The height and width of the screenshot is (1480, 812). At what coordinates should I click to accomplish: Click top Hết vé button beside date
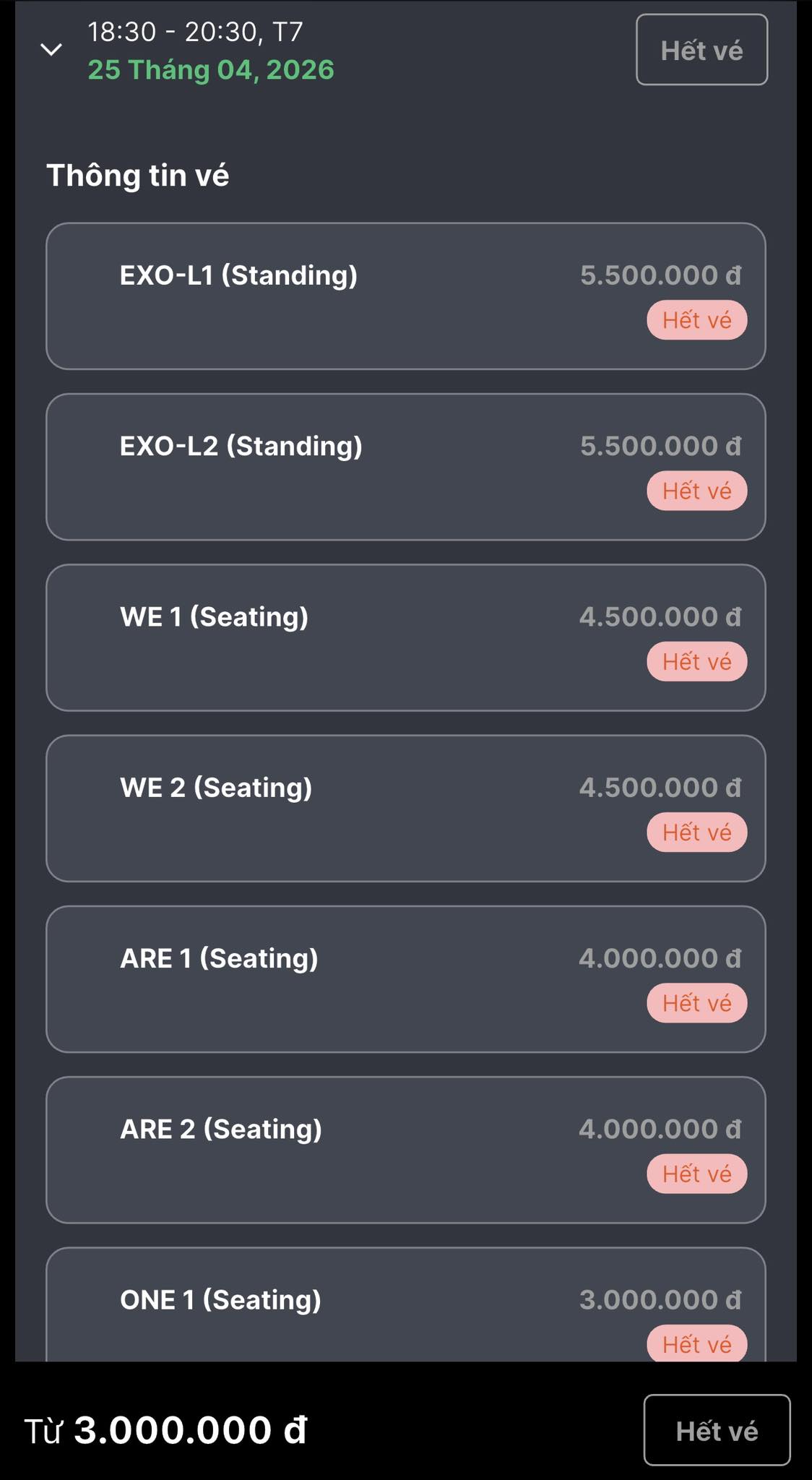point(701,50)
